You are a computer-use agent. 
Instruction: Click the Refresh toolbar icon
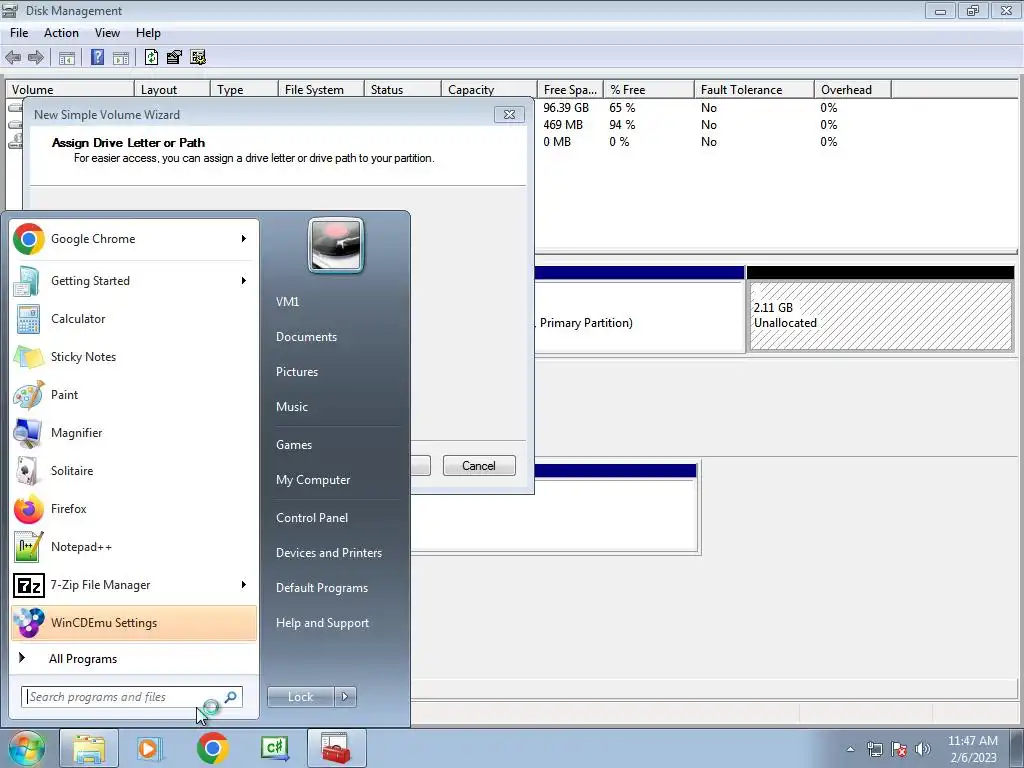152,57
